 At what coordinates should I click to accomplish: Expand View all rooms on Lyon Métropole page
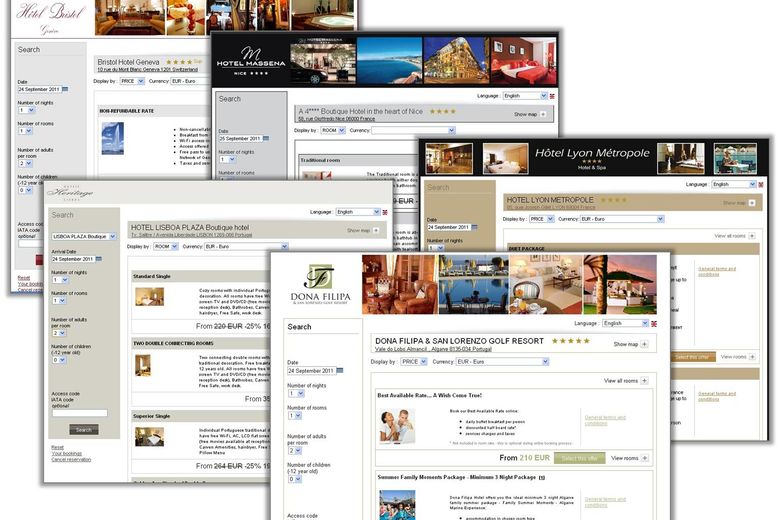pos(752,236)
